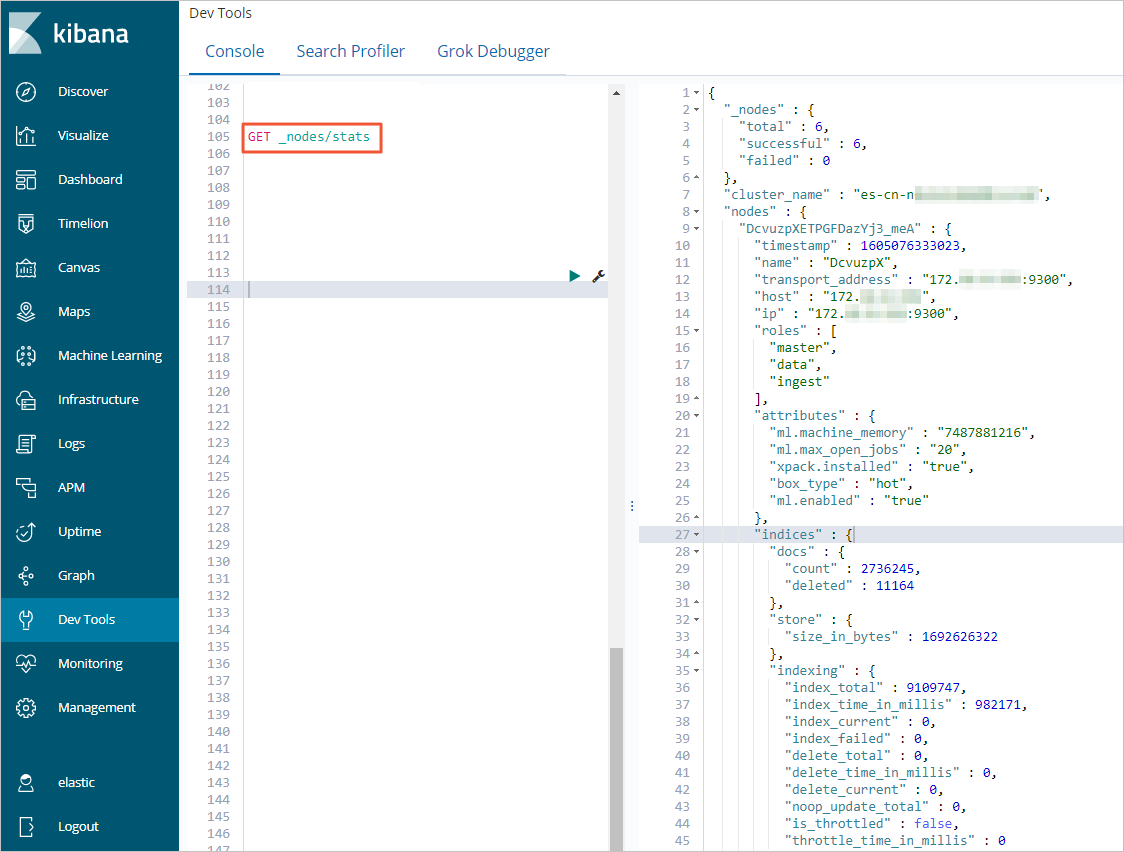This screenshot has width=1124, height=852.
Task: Click "is_throttled" false value
Action: [x=933, y=824]
